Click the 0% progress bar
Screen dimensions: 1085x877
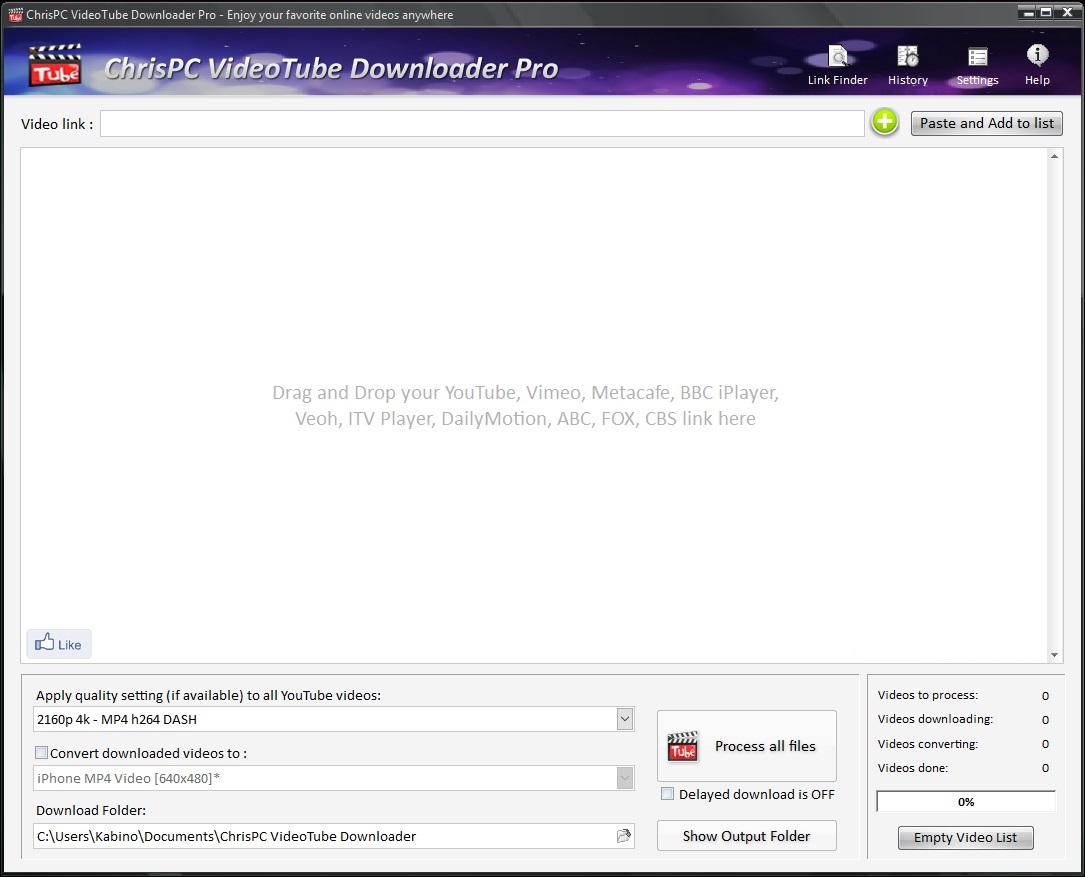click(966, 802)
